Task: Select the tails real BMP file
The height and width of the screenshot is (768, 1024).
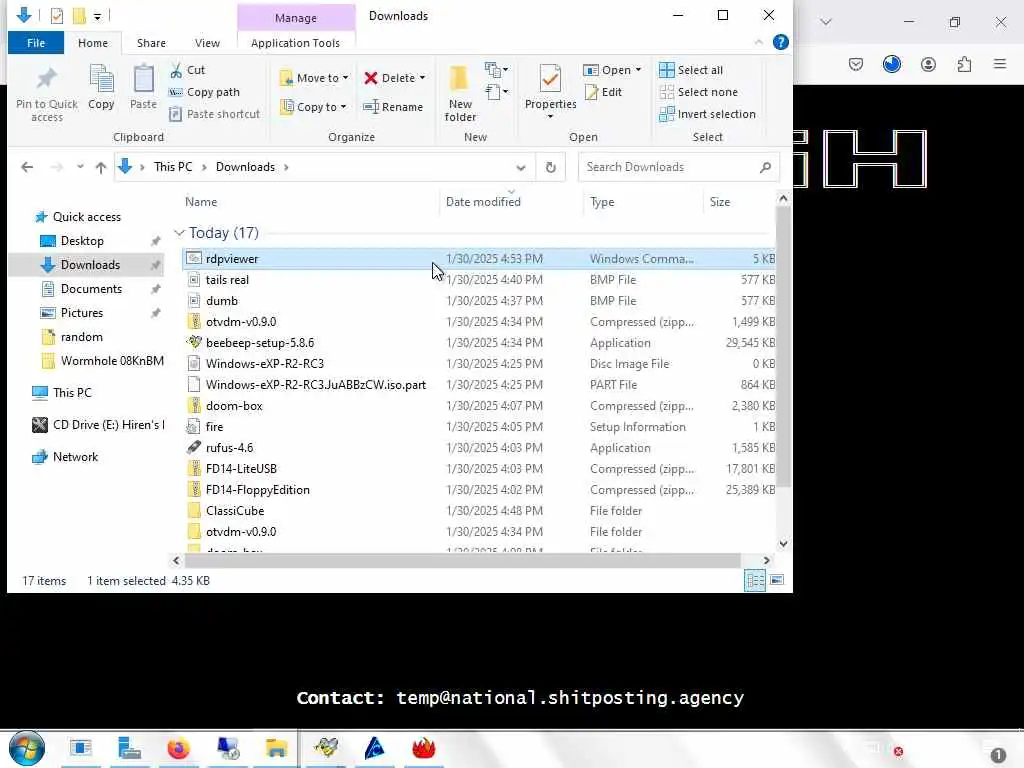Action: [x=479, y=280]
